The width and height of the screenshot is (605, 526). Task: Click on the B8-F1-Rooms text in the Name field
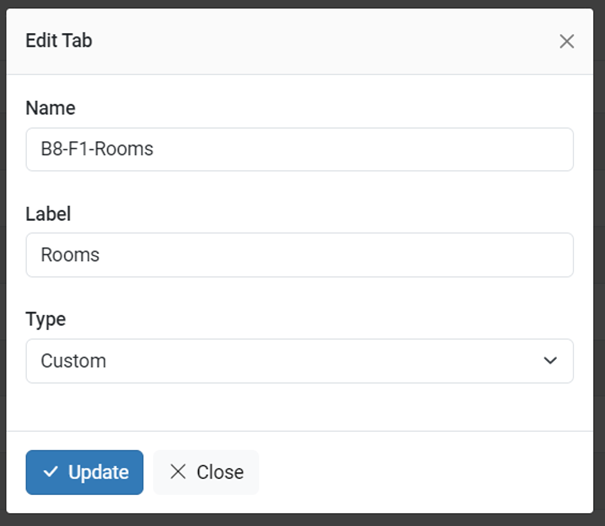(97, 149)
